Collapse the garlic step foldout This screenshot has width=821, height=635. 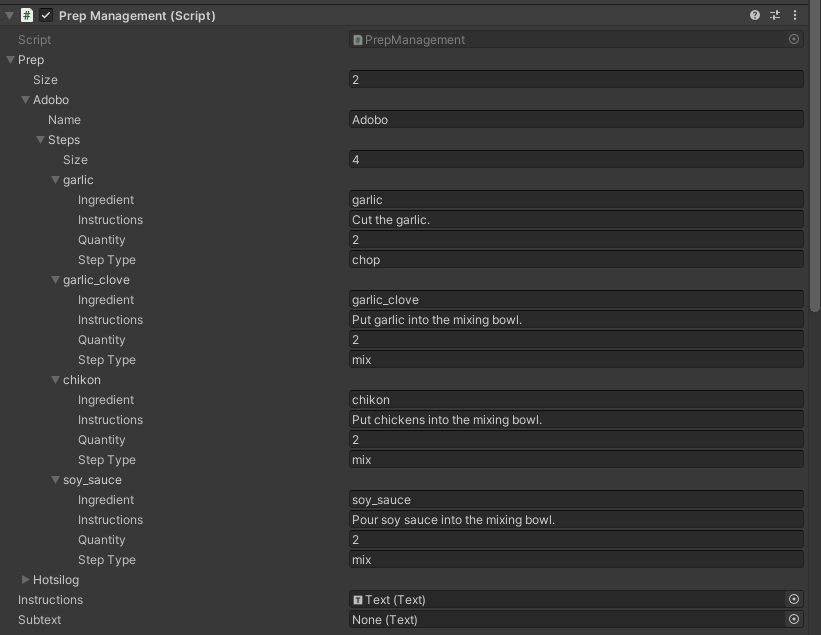click(55, 180)
